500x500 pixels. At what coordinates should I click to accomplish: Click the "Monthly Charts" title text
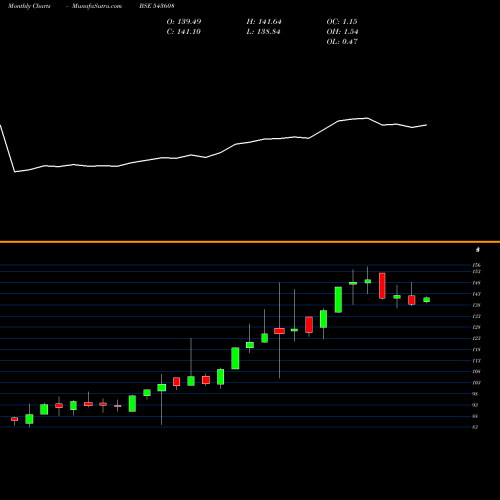coord(29,6)
